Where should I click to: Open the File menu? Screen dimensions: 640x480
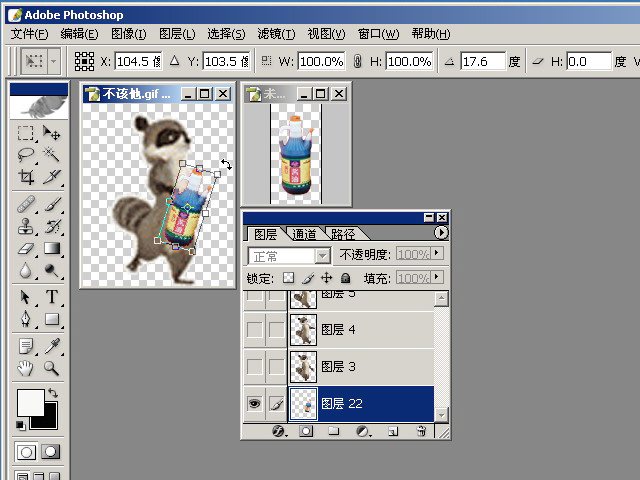[x=29, y=33]
